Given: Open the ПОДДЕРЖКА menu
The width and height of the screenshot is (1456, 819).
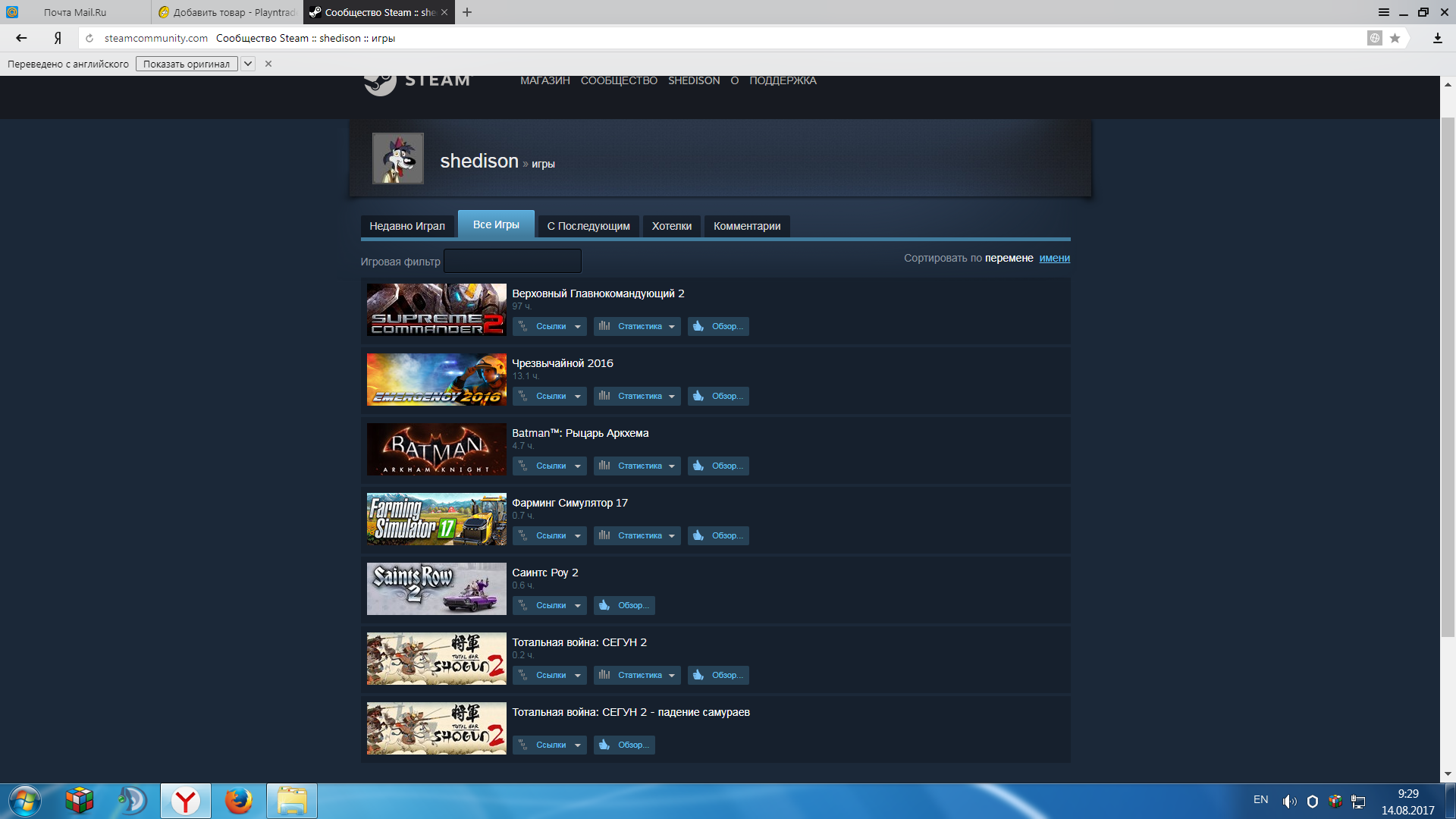Looking at the screenshot, I should tap(783, 80).
